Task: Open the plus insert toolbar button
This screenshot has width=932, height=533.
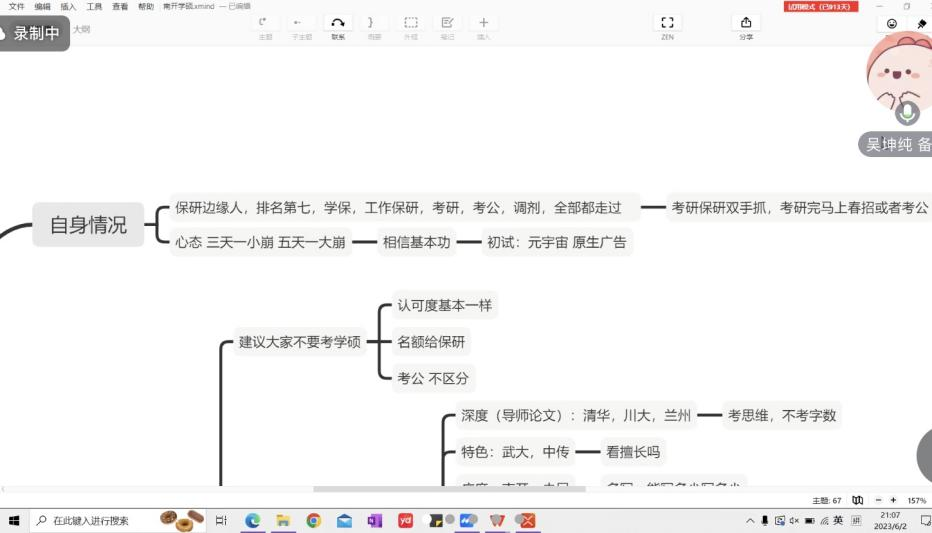Action: (x=483, y=28)
